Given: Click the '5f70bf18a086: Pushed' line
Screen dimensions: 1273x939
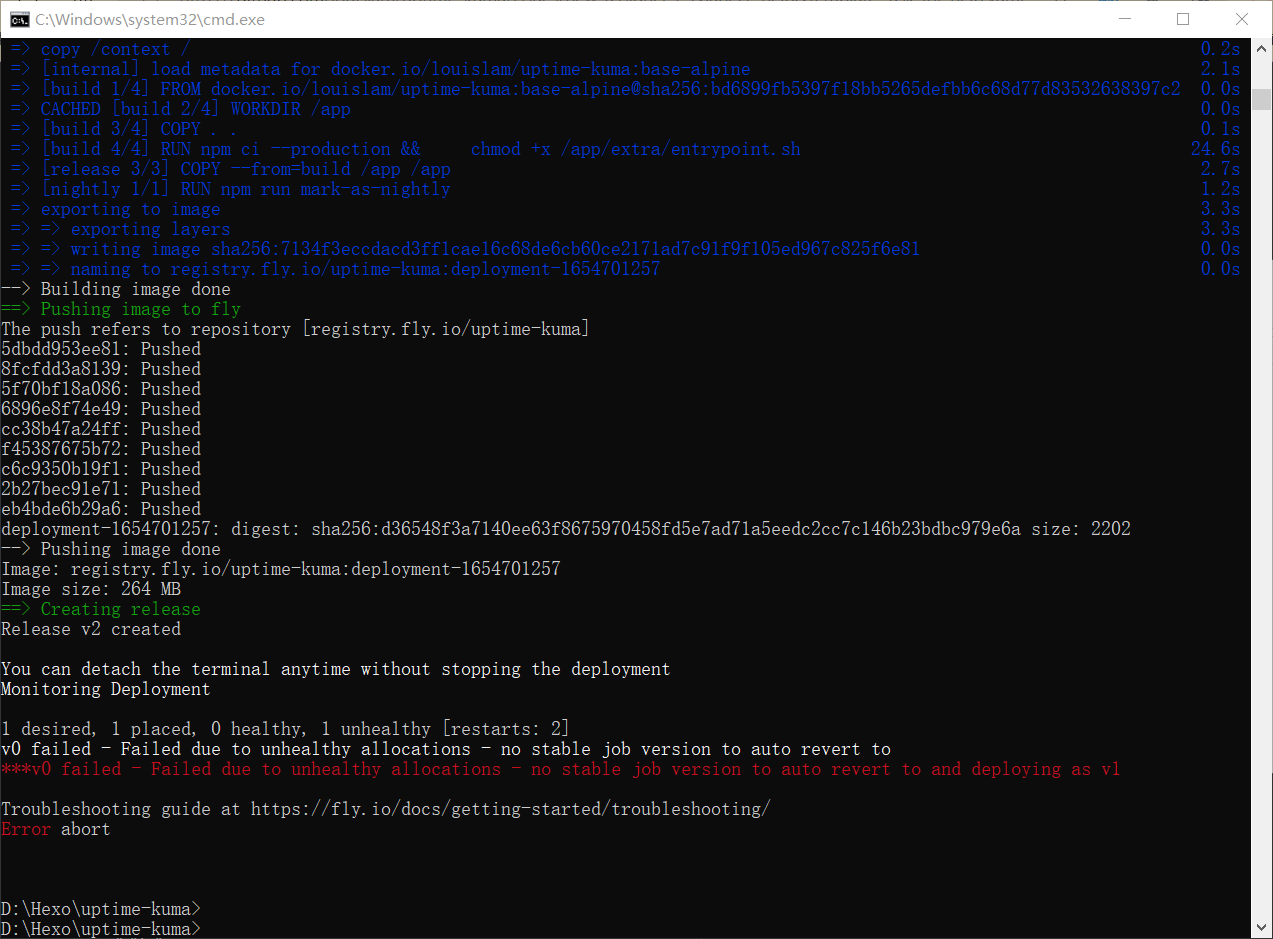Looking at the screenshot, I should (101, 389).
